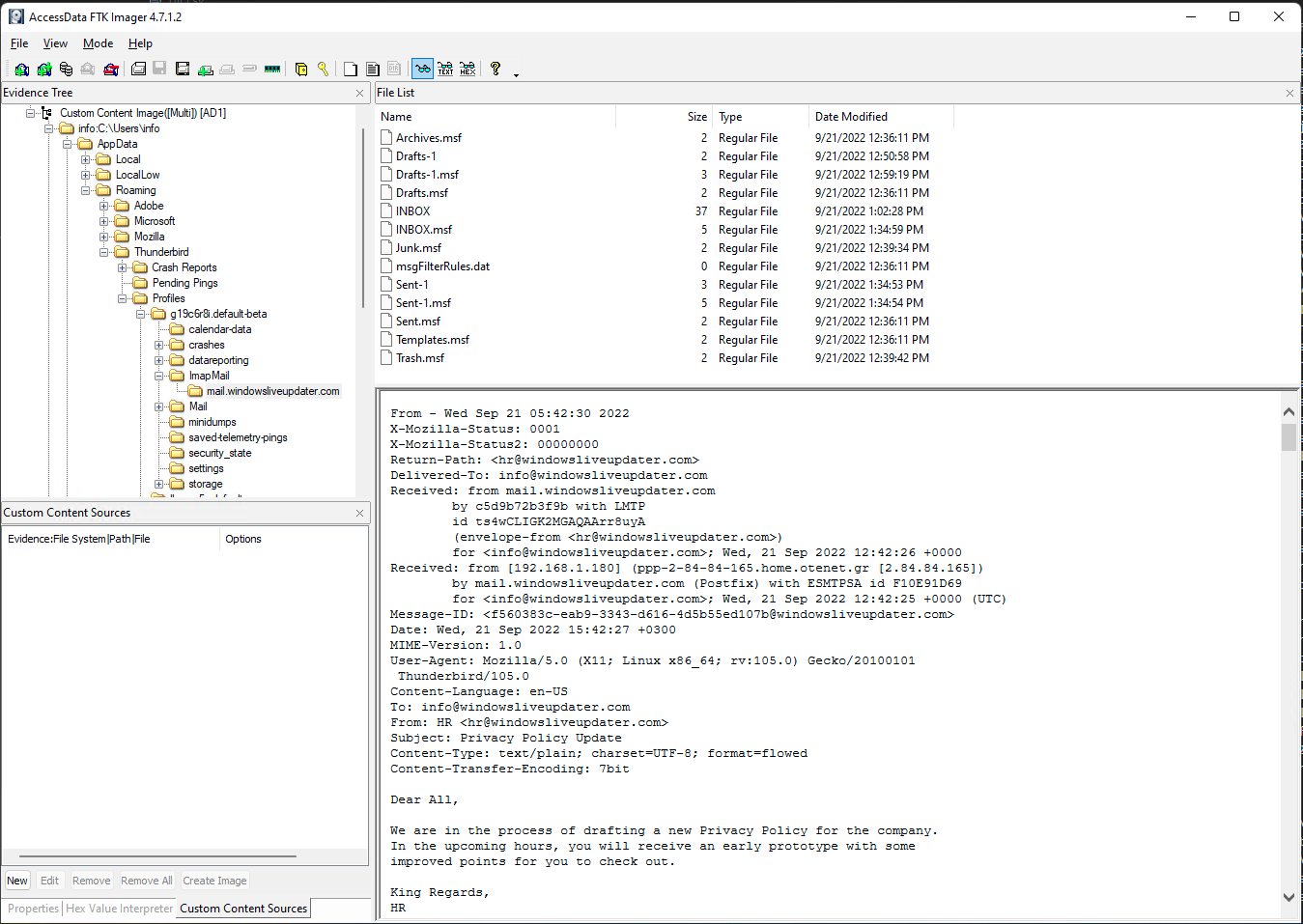This screenshot has height=924, width=1303.
Task: Click the New button in Custom Content Sources
Action: 17,881
